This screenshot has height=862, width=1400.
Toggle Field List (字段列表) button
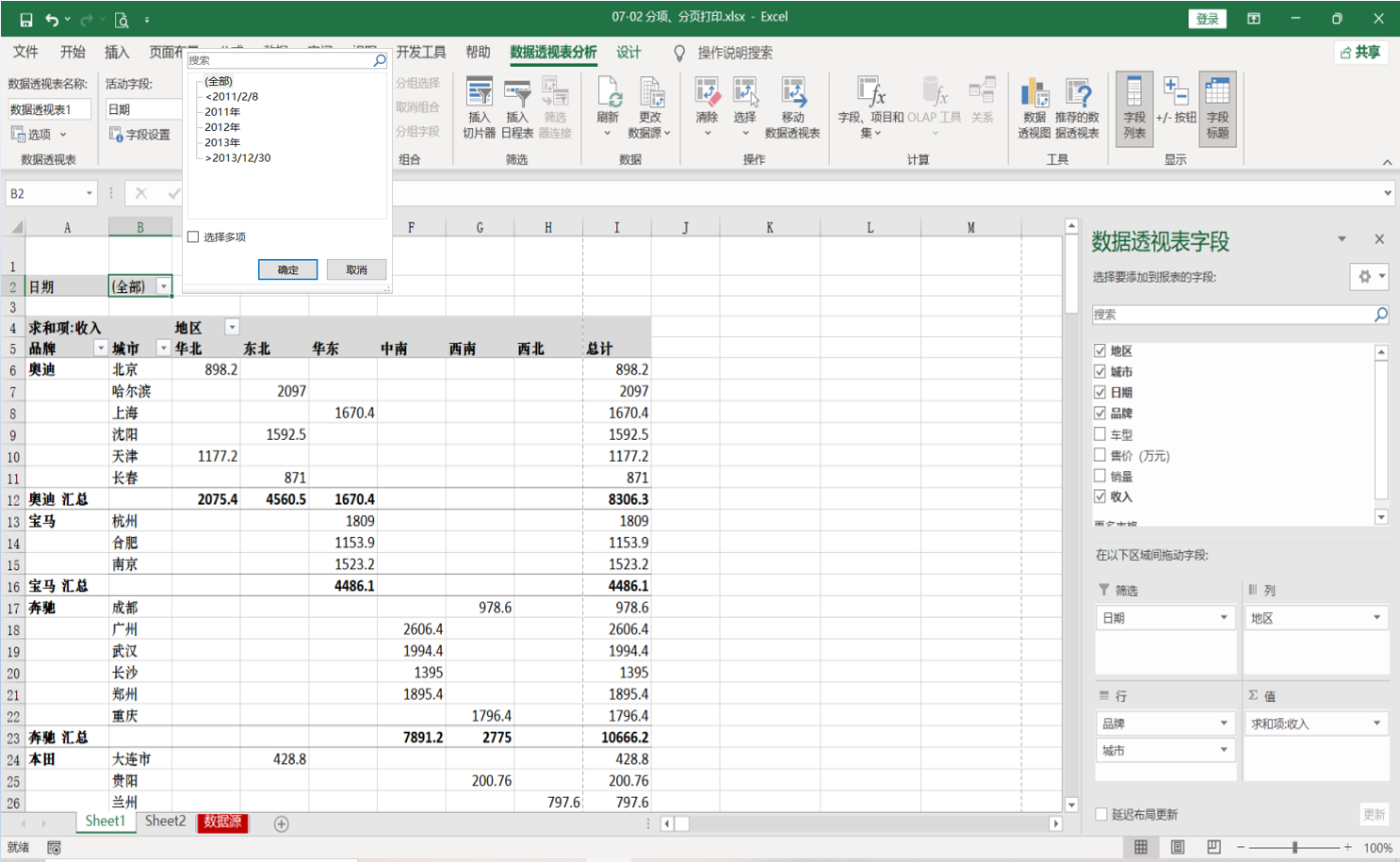[1134, 108]
